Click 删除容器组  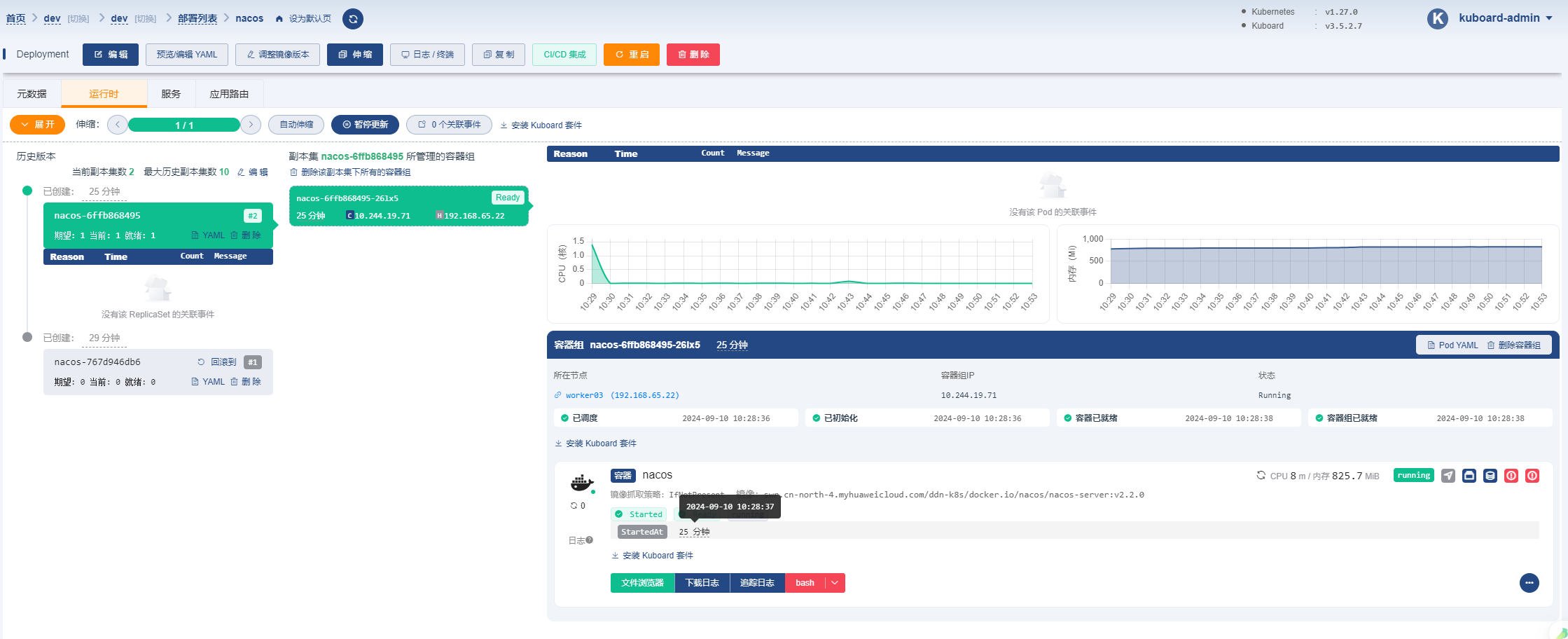point(1513,345)
